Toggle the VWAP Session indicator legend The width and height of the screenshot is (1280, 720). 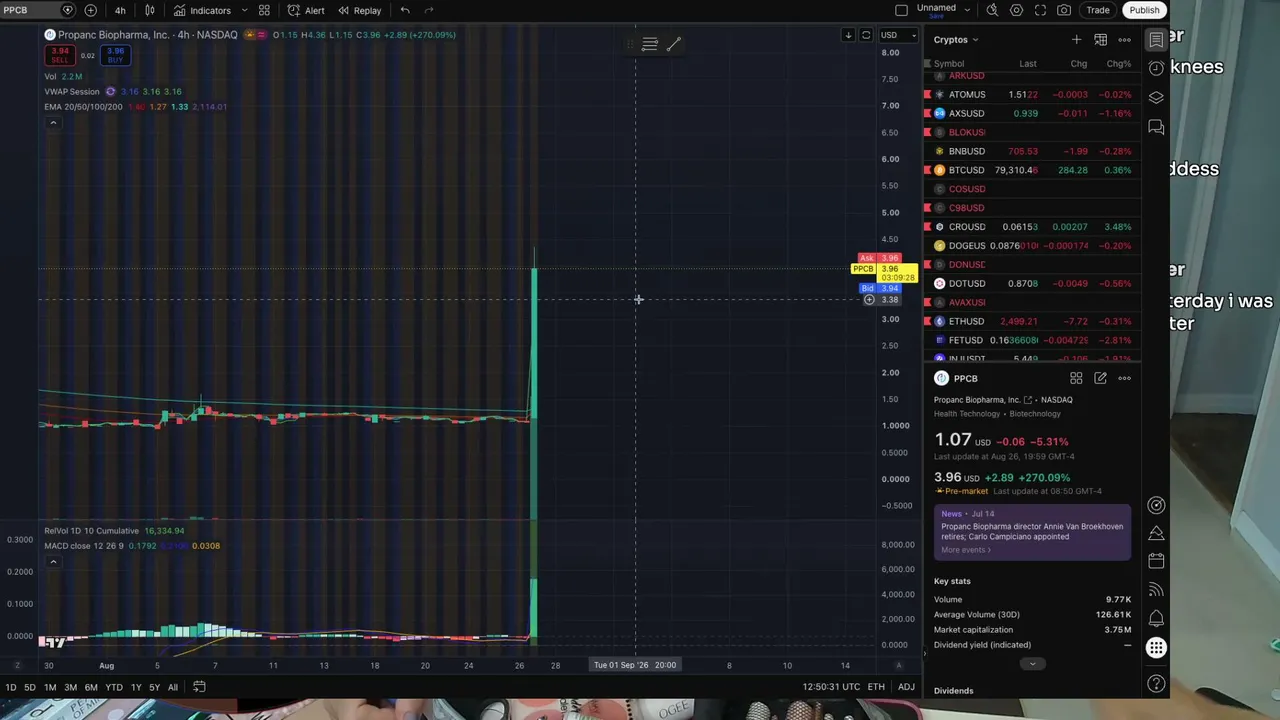coord(72,92)
